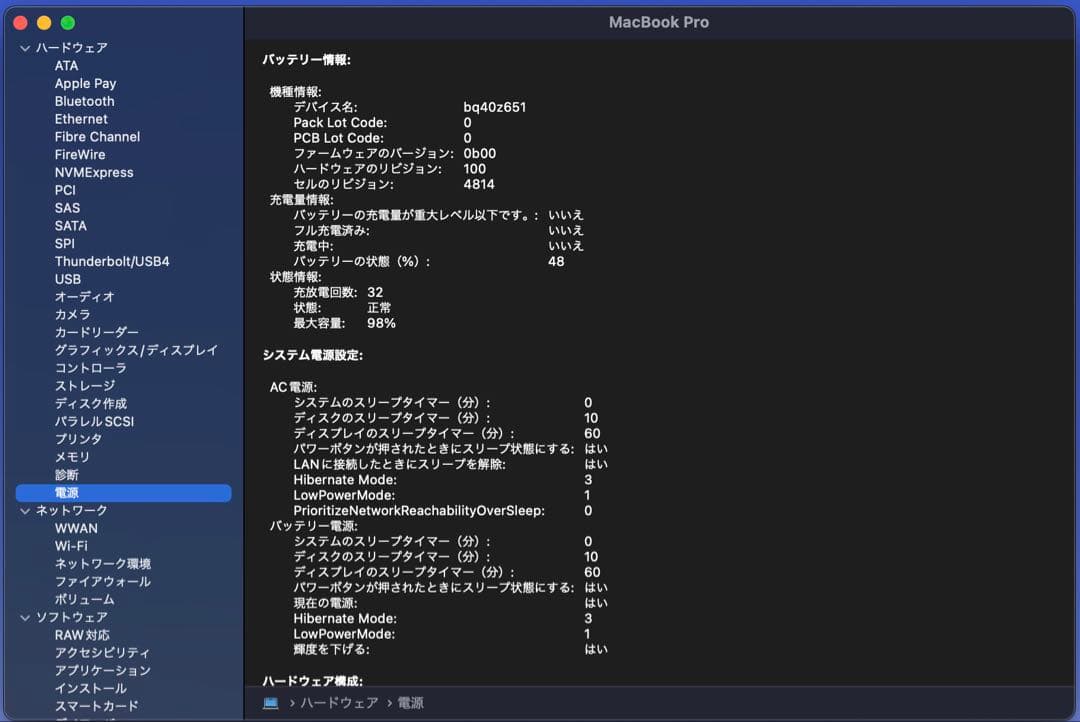The width and height of the screenshot is (1080, 722).
Task: Select Apple Pay in the sidebar
Action: pos(87,83)
